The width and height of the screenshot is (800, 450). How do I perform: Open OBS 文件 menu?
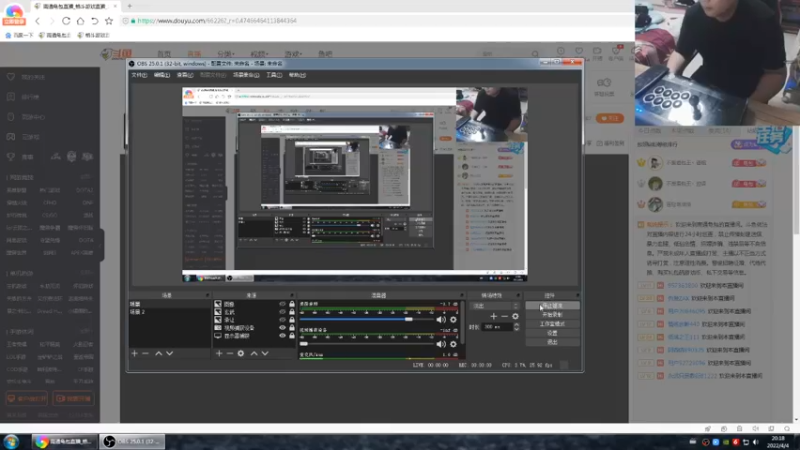(139, 75)
